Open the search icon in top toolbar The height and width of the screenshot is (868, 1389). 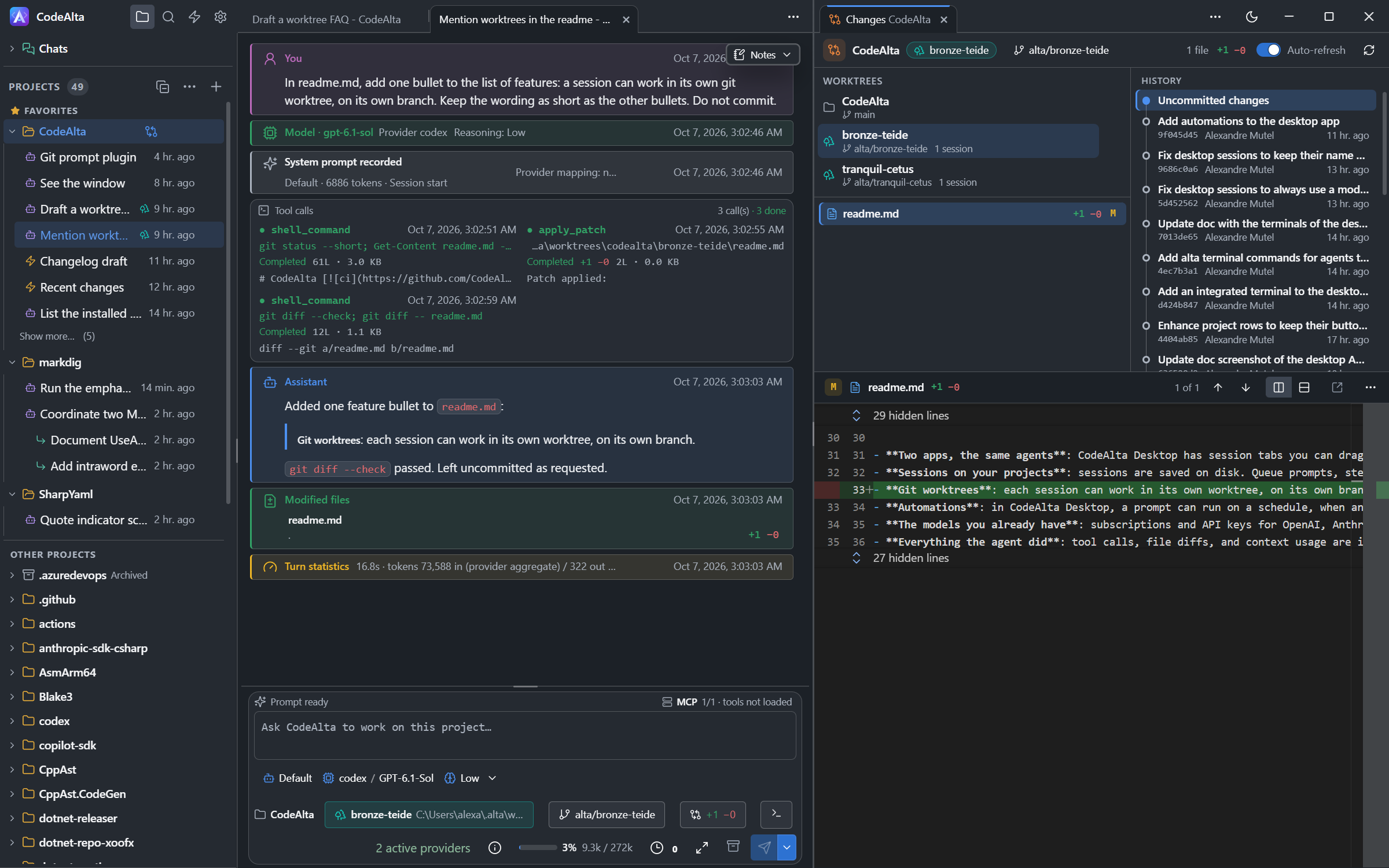(x=168, y=17)
